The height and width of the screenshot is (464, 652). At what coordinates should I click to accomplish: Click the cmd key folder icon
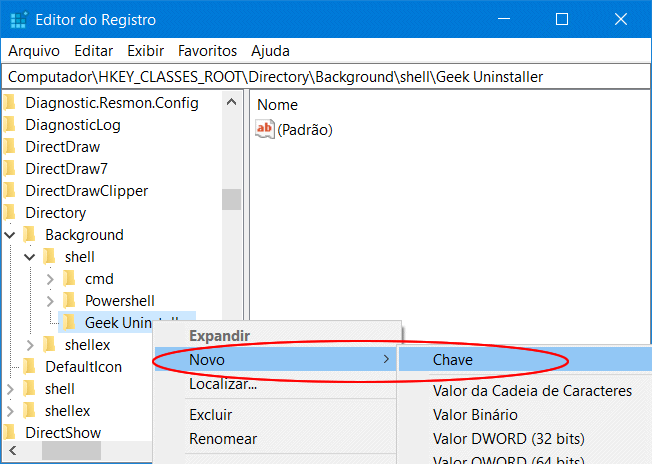point(69,278)
